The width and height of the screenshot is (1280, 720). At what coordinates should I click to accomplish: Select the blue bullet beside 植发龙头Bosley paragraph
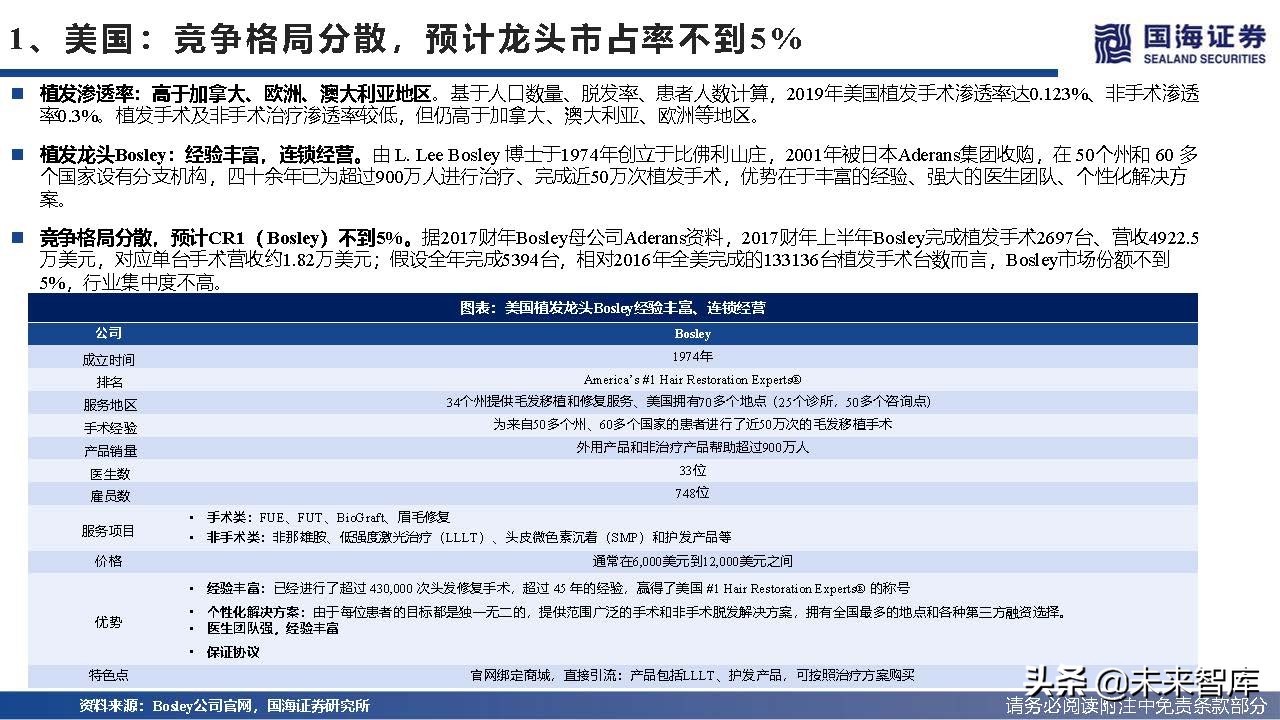(19, 153)
